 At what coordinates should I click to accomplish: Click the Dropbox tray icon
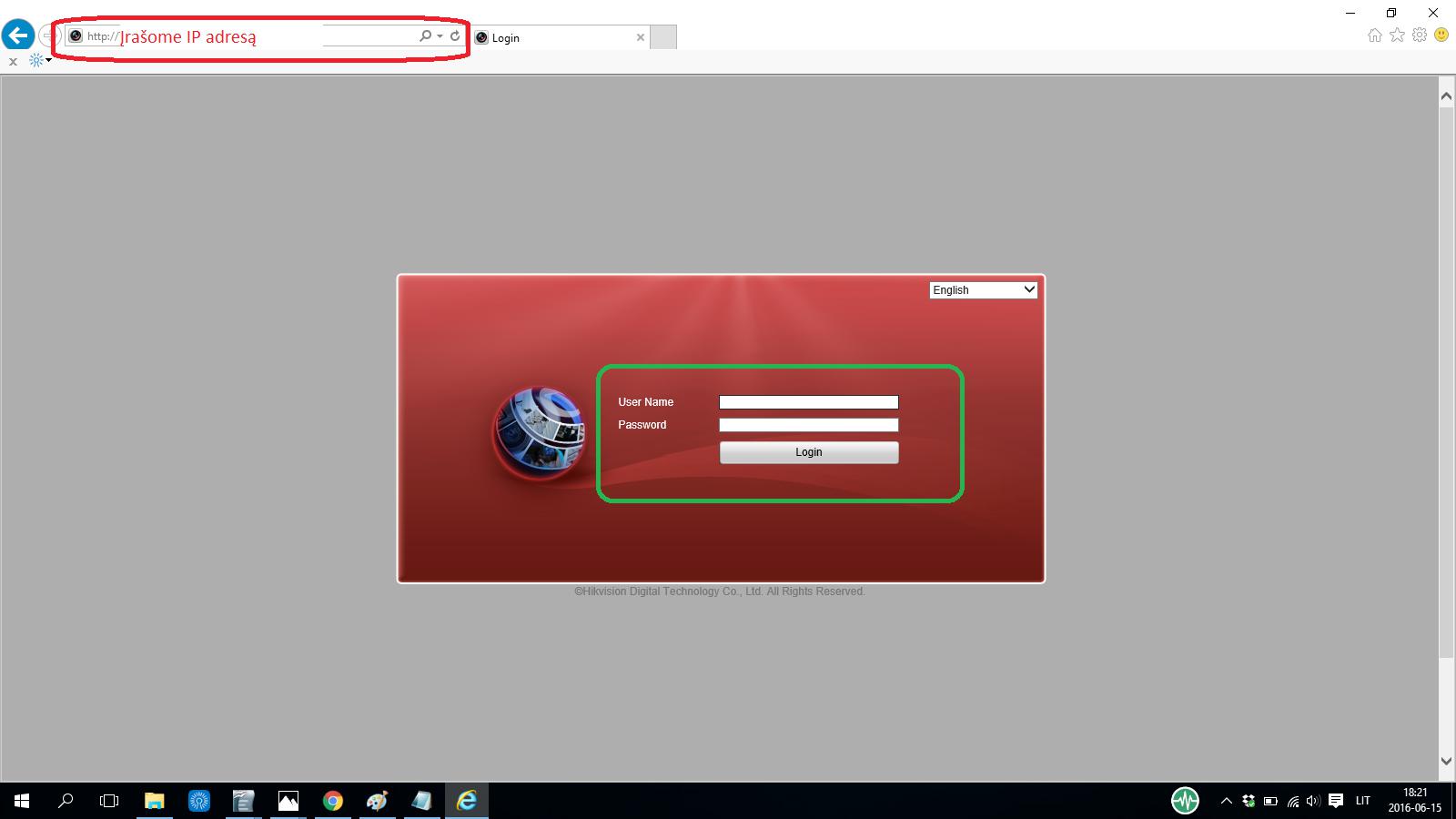(1249, 801)
